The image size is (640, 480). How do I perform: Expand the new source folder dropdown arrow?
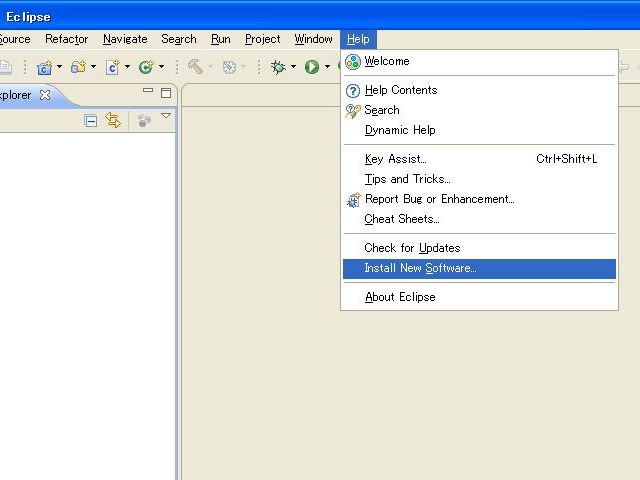tap(93, 67)
